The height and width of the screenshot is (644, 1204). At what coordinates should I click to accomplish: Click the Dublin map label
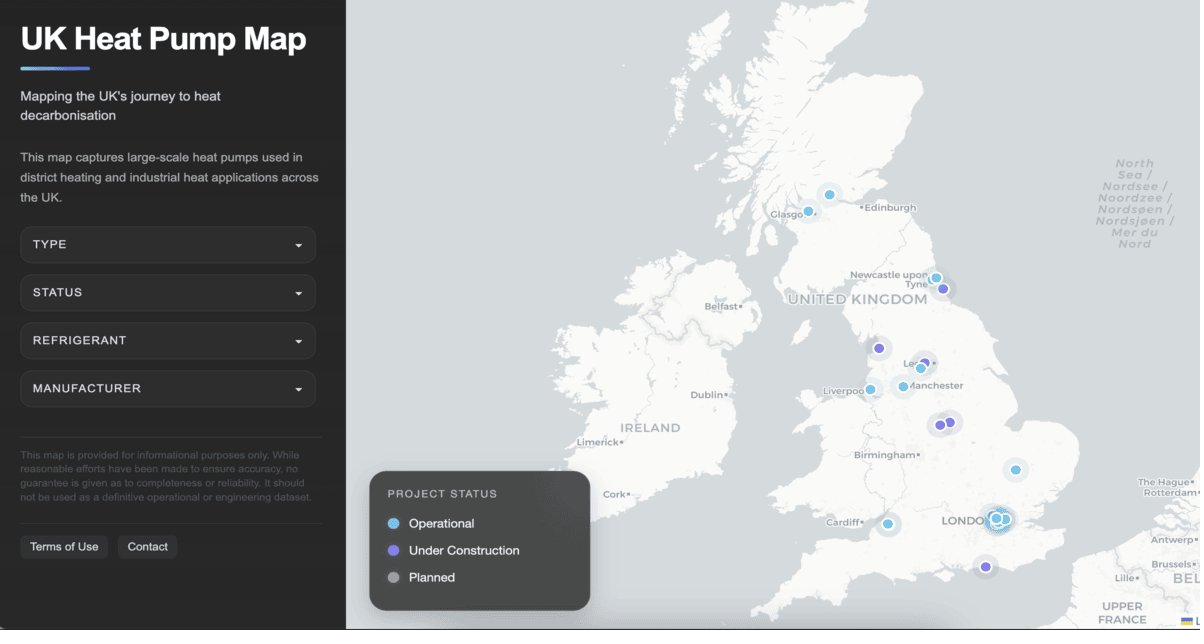[x=708, y=395]
